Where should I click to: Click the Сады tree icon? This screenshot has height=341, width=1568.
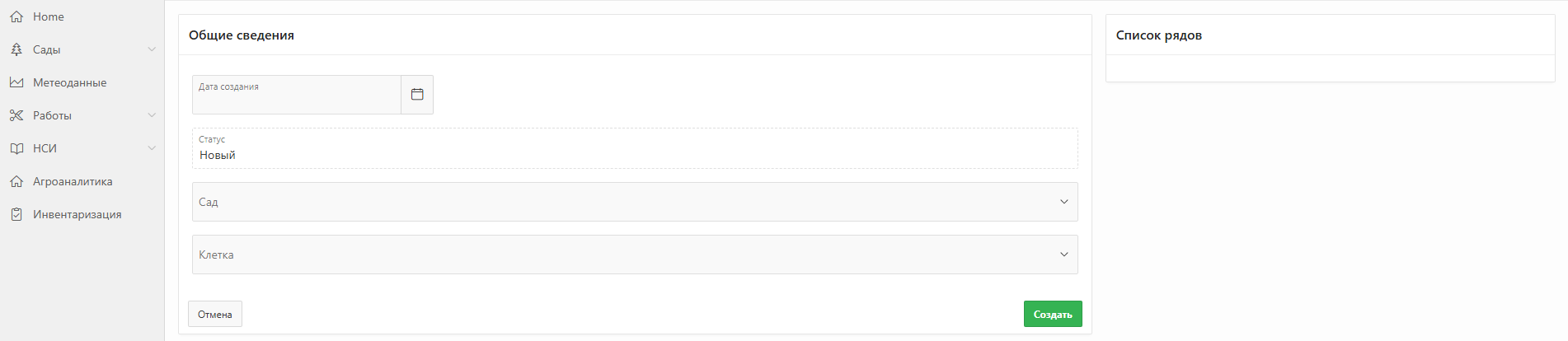coord(16,49)
